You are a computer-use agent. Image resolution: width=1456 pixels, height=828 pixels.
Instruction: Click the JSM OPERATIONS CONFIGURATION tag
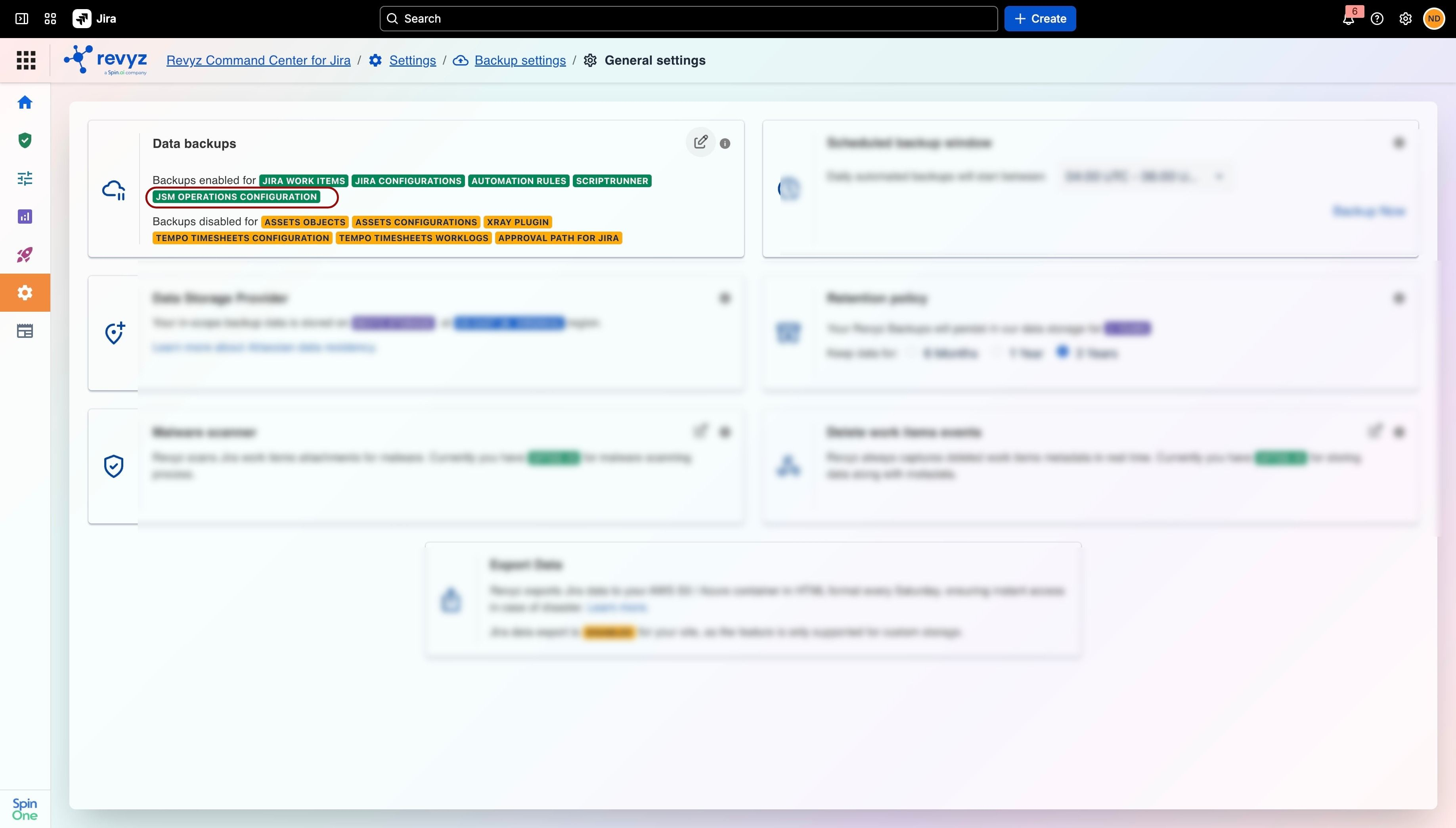[236, 197]
